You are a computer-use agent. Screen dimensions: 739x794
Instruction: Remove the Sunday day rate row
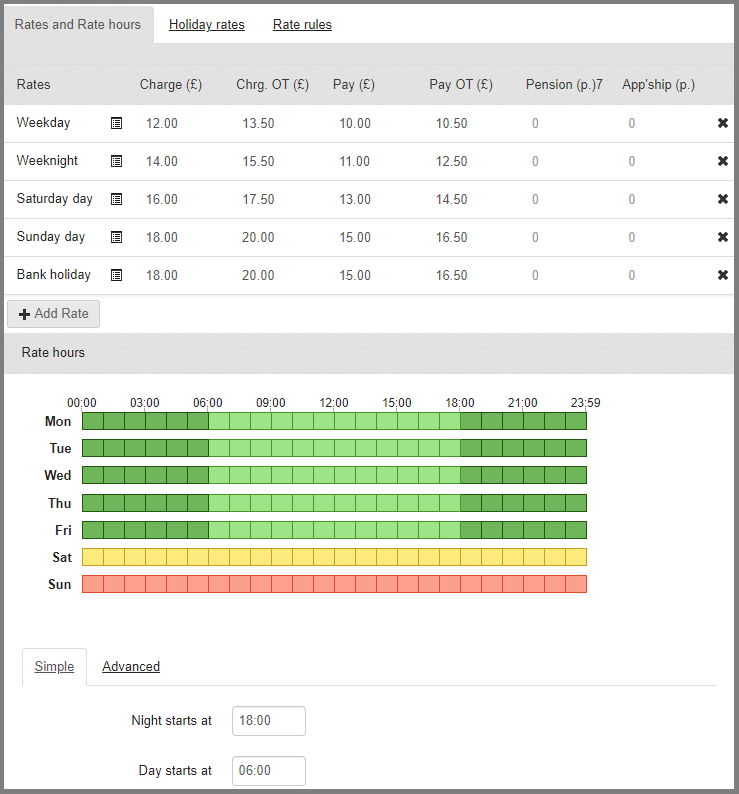(x=723, y=237)
